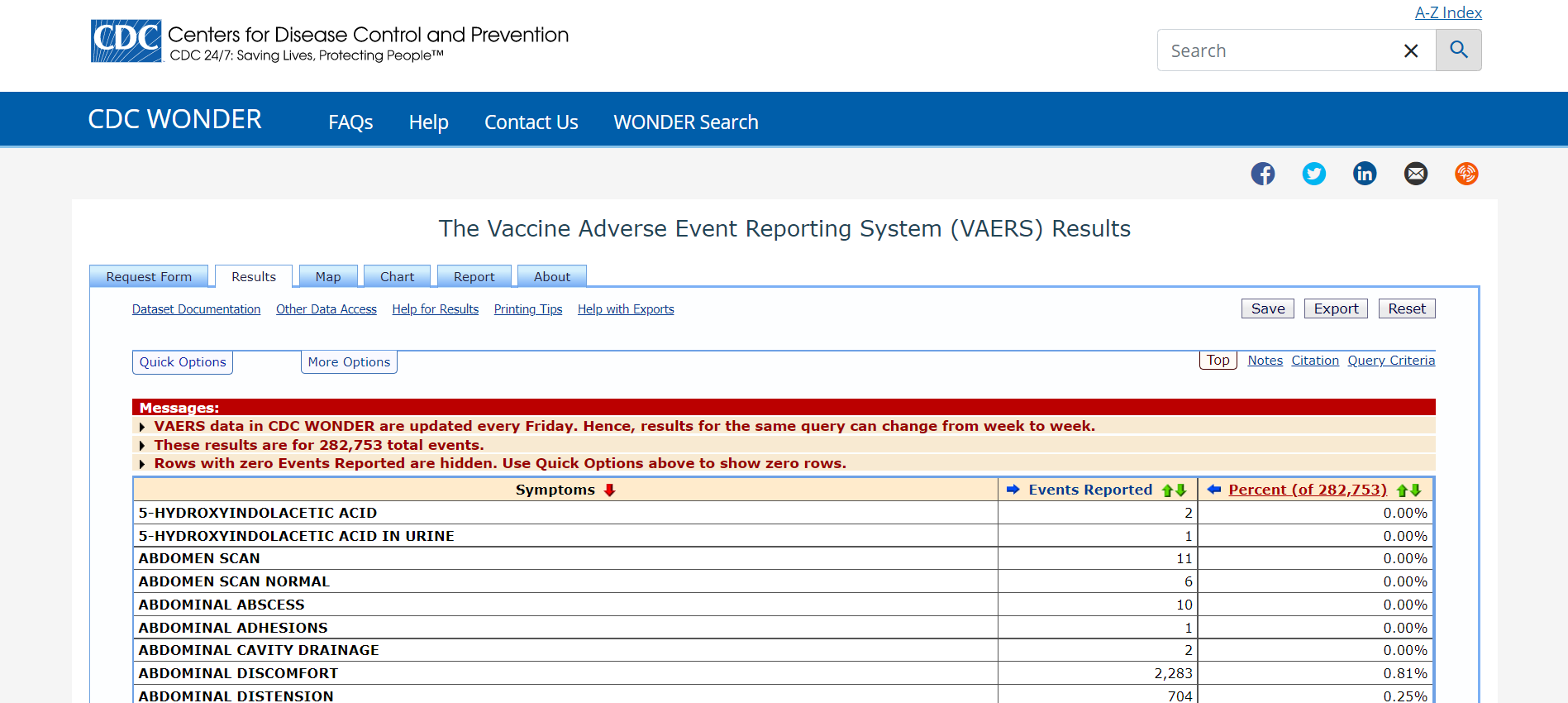
Task: Click the Reset button
Action: [x=1407, y=308]
